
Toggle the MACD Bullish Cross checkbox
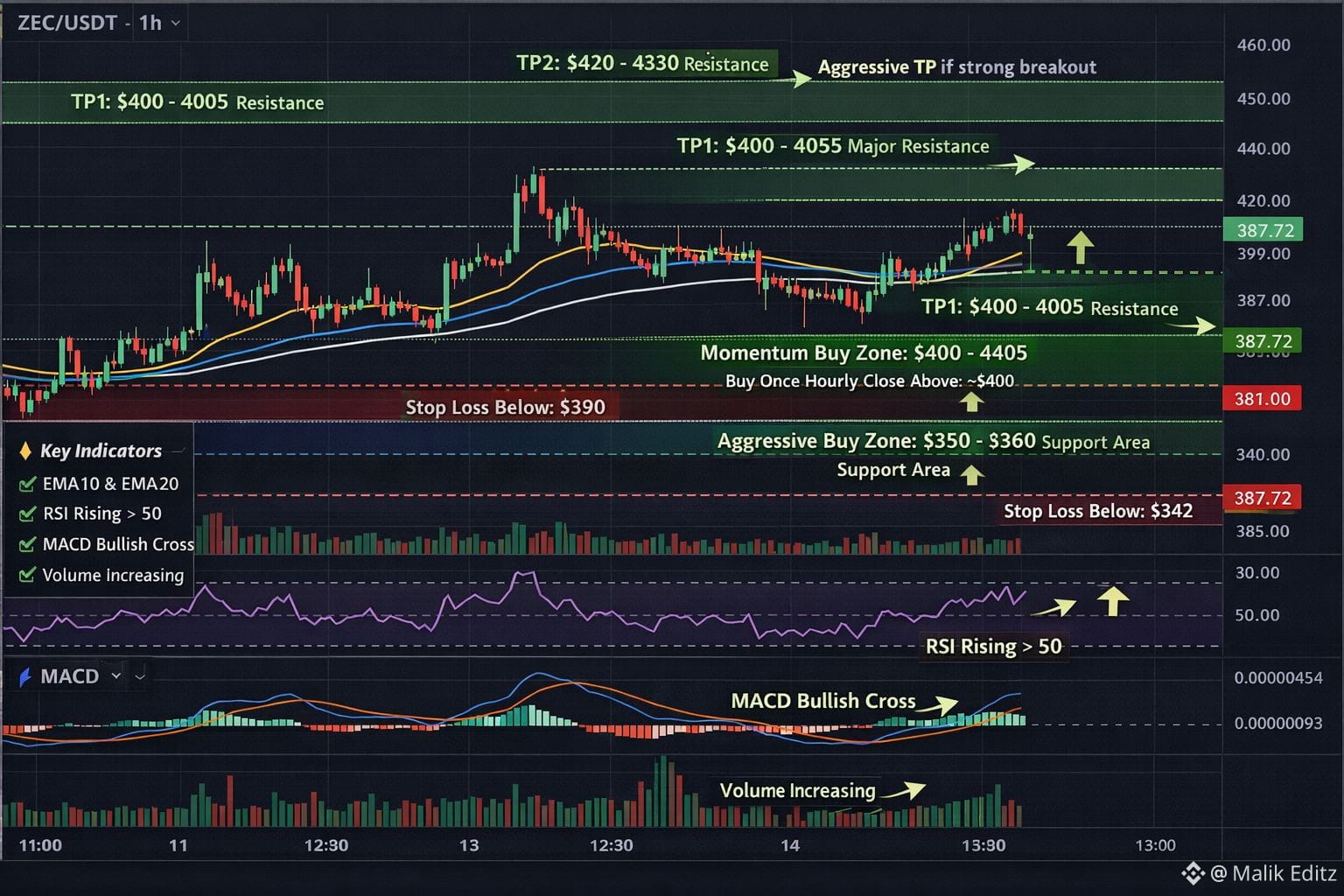(x=27, y=544)
